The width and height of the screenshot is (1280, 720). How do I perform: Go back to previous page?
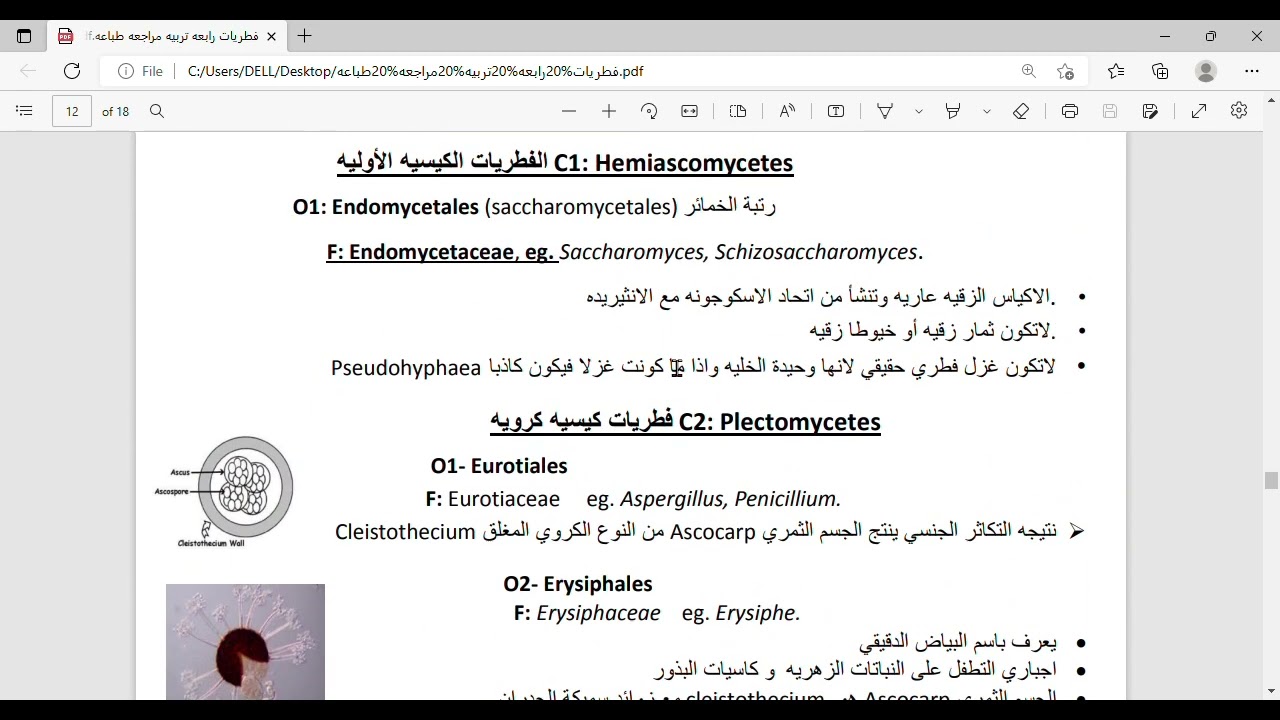coord(28,71)
